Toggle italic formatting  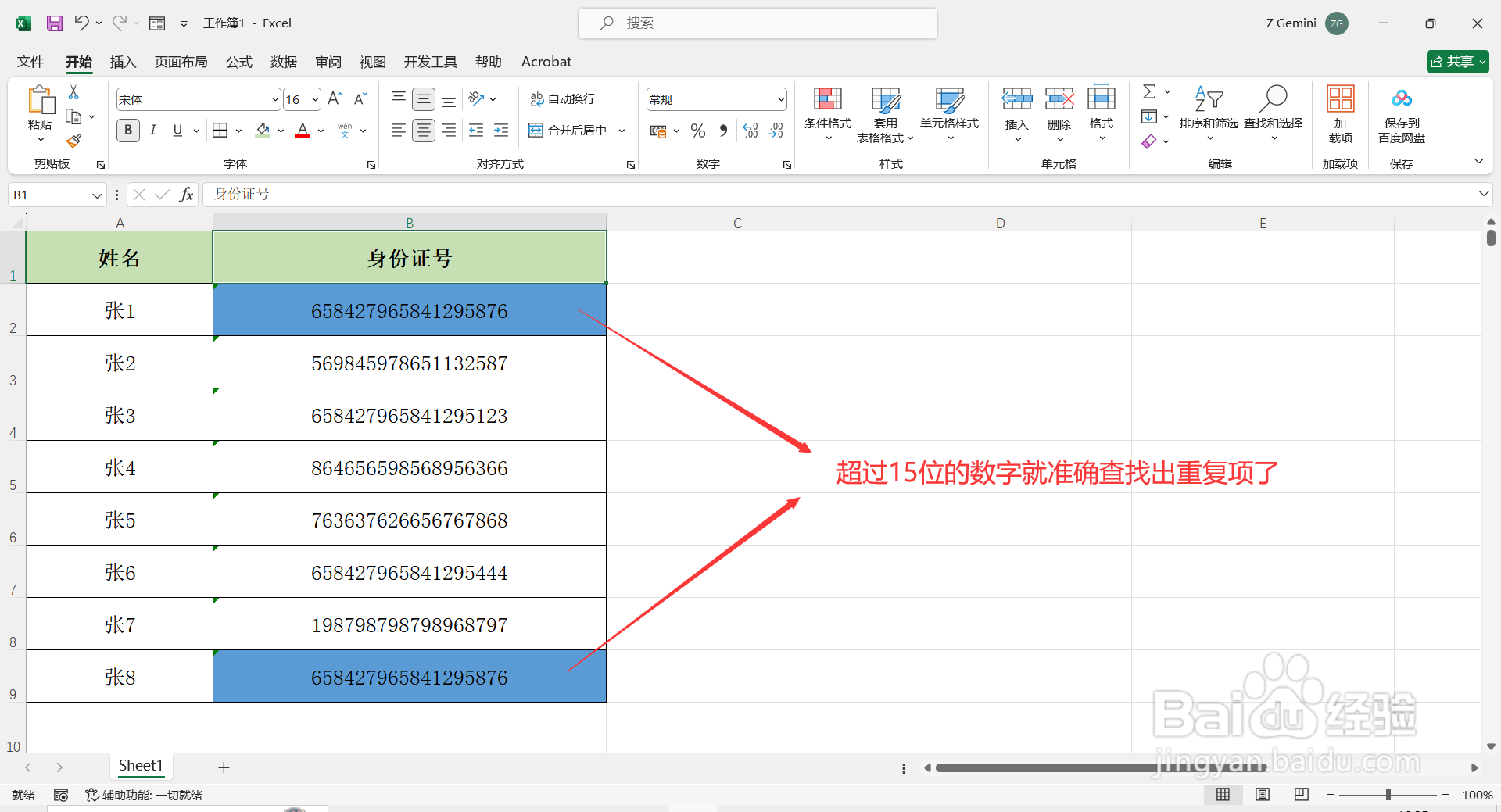pos(153,130)
